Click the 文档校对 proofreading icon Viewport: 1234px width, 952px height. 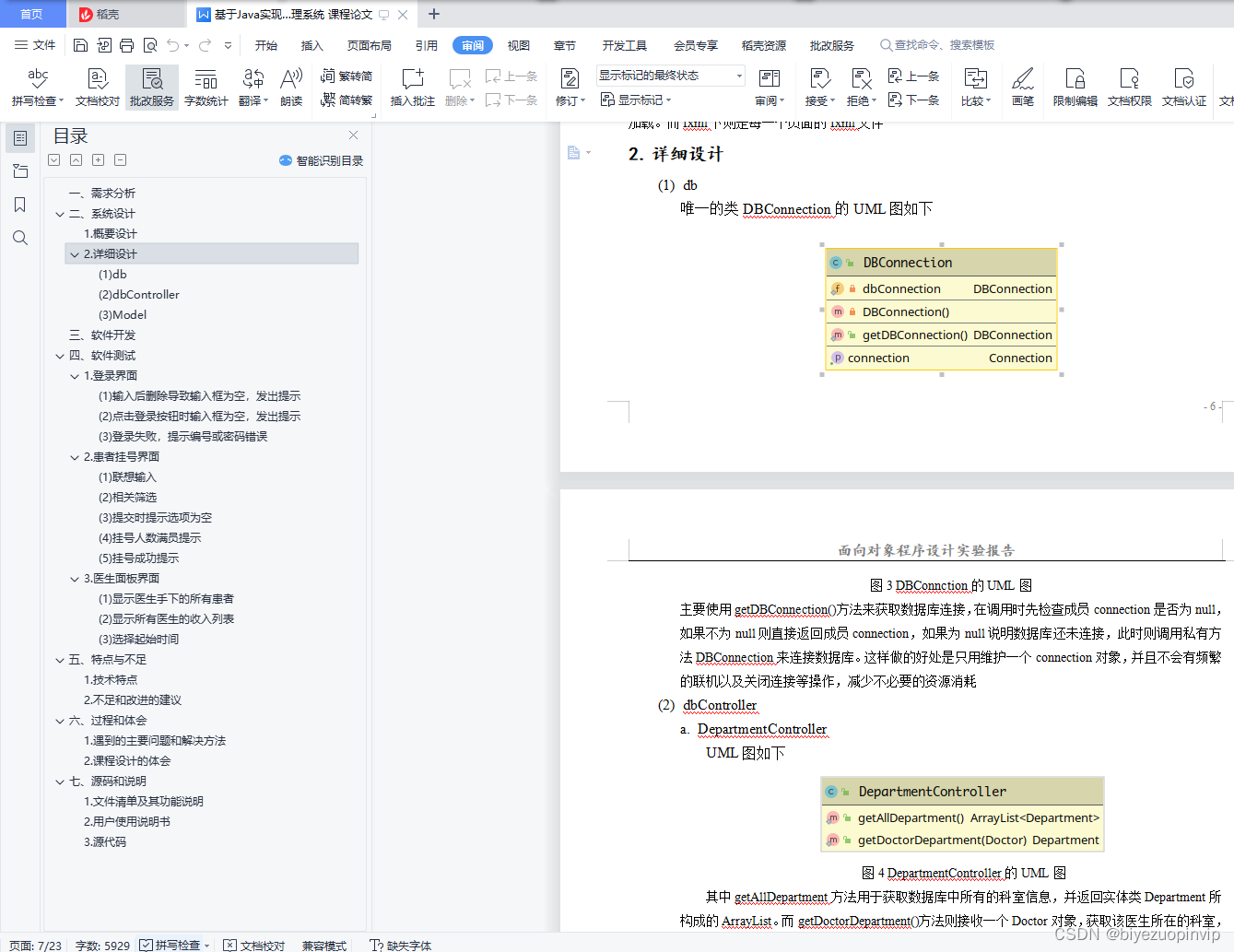tap(98, 88)
